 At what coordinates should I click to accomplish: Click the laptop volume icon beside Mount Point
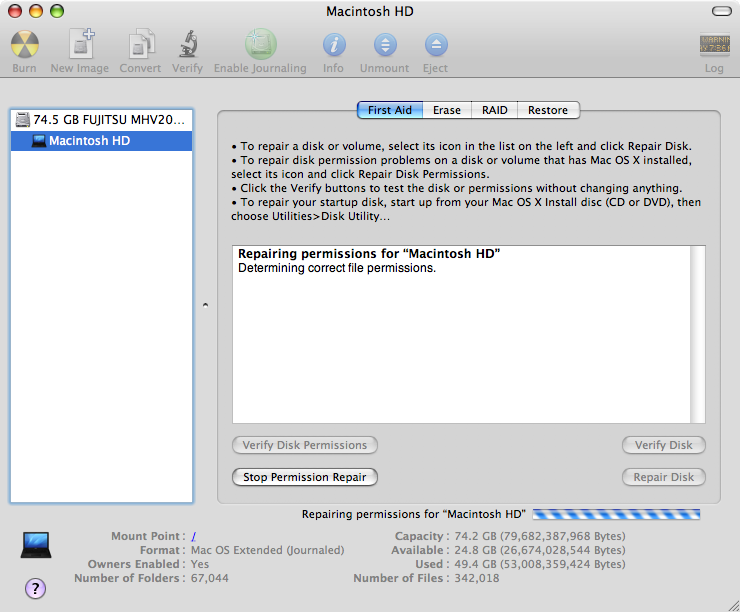pyautogui.click(x=36, y=545)
